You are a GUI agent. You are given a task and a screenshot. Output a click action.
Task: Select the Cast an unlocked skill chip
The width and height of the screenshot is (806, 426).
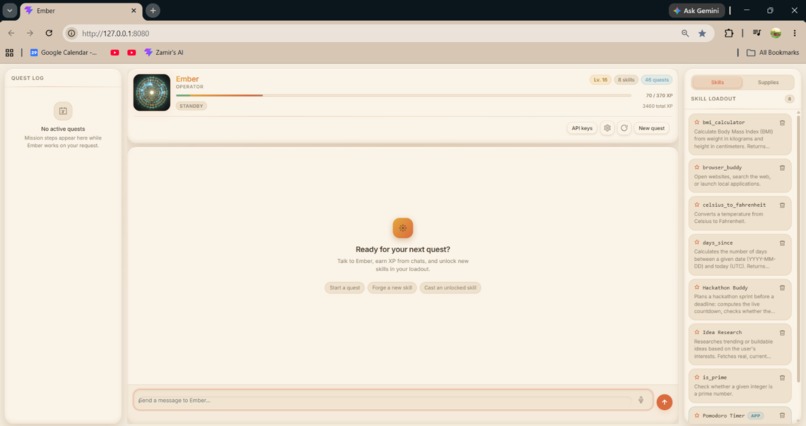450,288
